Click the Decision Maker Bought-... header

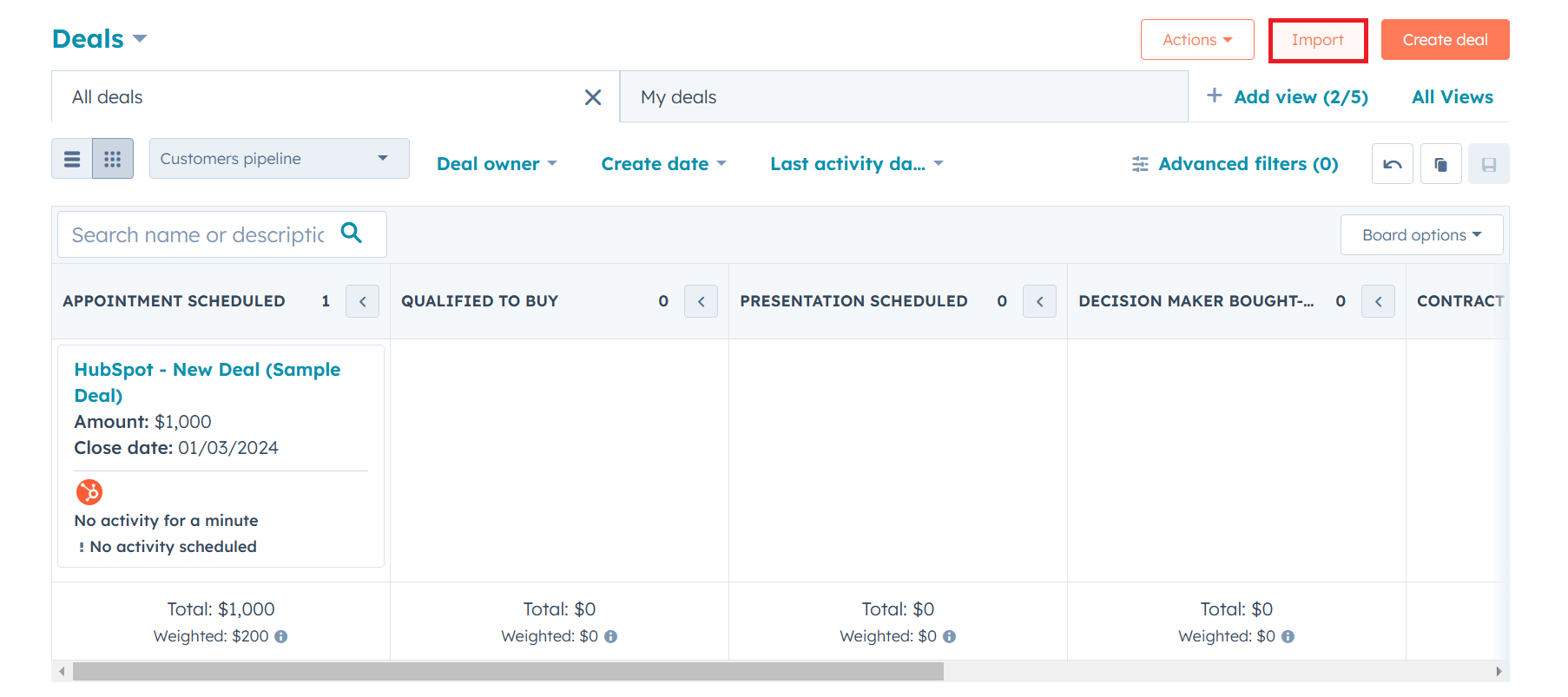[x=1196, y=301]
